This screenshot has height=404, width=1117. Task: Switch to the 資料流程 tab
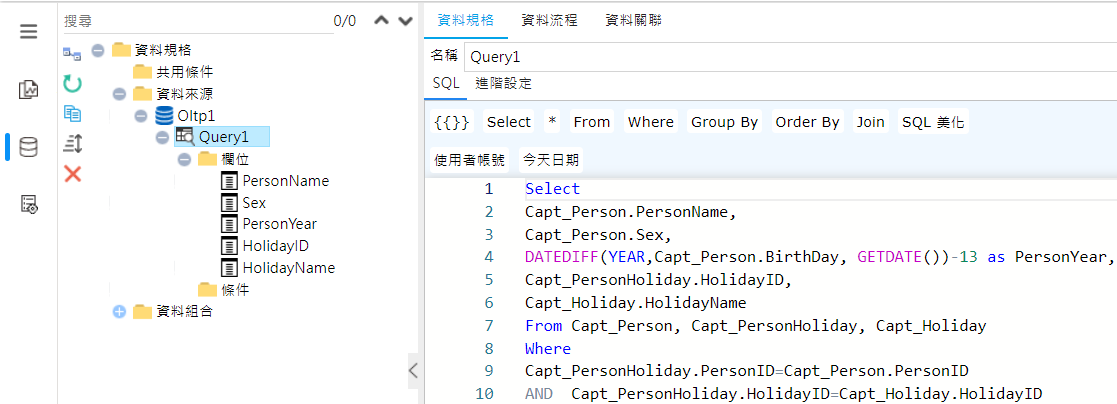(549, 20)
